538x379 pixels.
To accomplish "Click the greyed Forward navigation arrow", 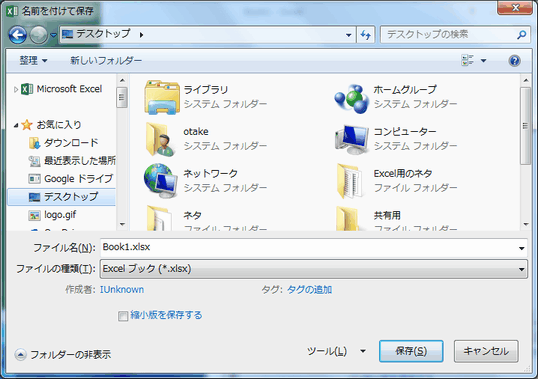I will tap(38, 35).
